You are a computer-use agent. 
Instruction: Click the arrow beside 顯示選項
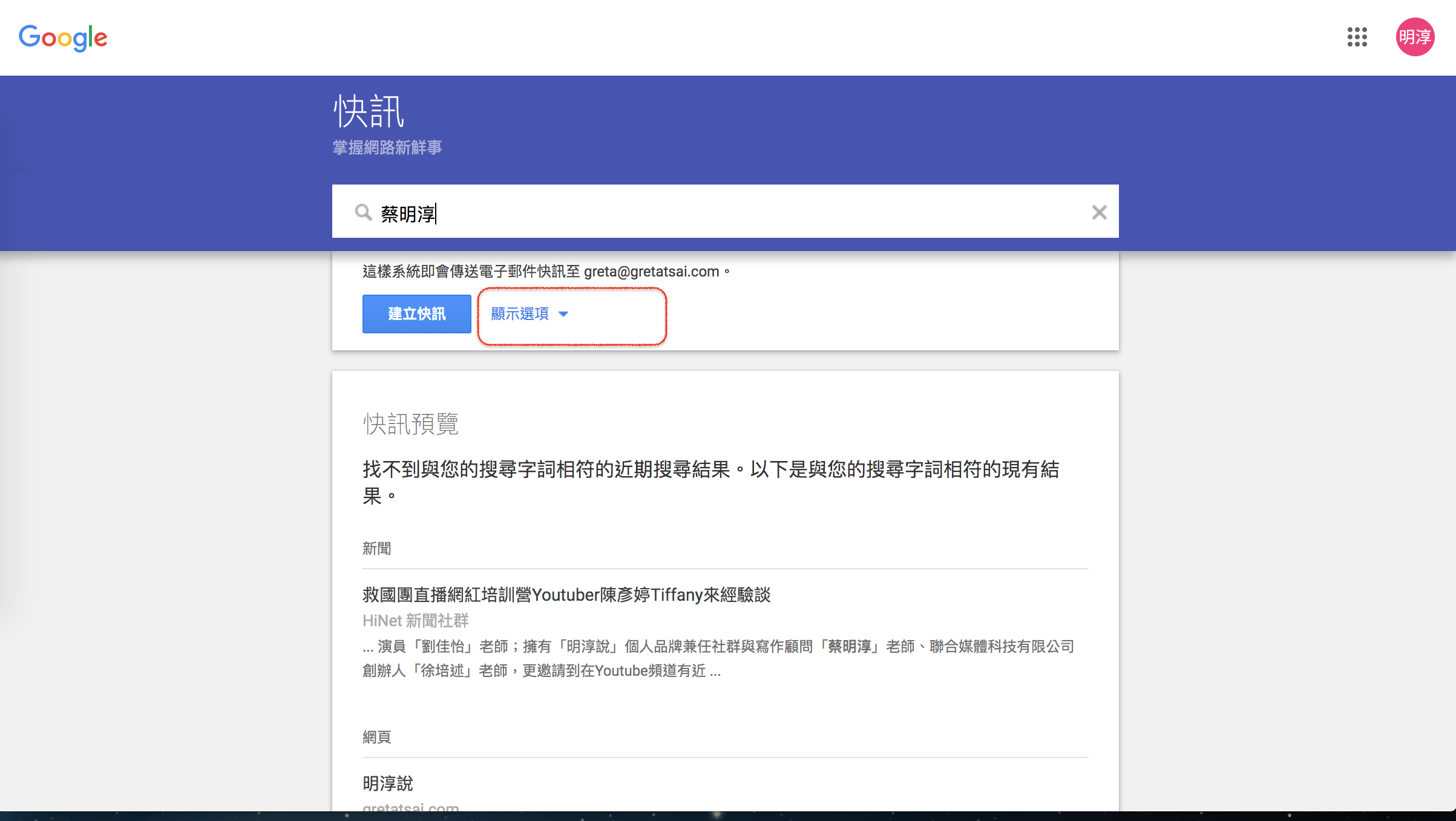tap(563, 314)
